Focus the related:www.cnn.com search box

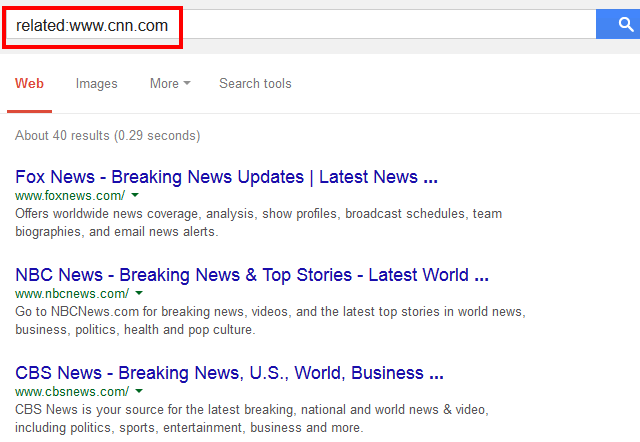[300, 24]
